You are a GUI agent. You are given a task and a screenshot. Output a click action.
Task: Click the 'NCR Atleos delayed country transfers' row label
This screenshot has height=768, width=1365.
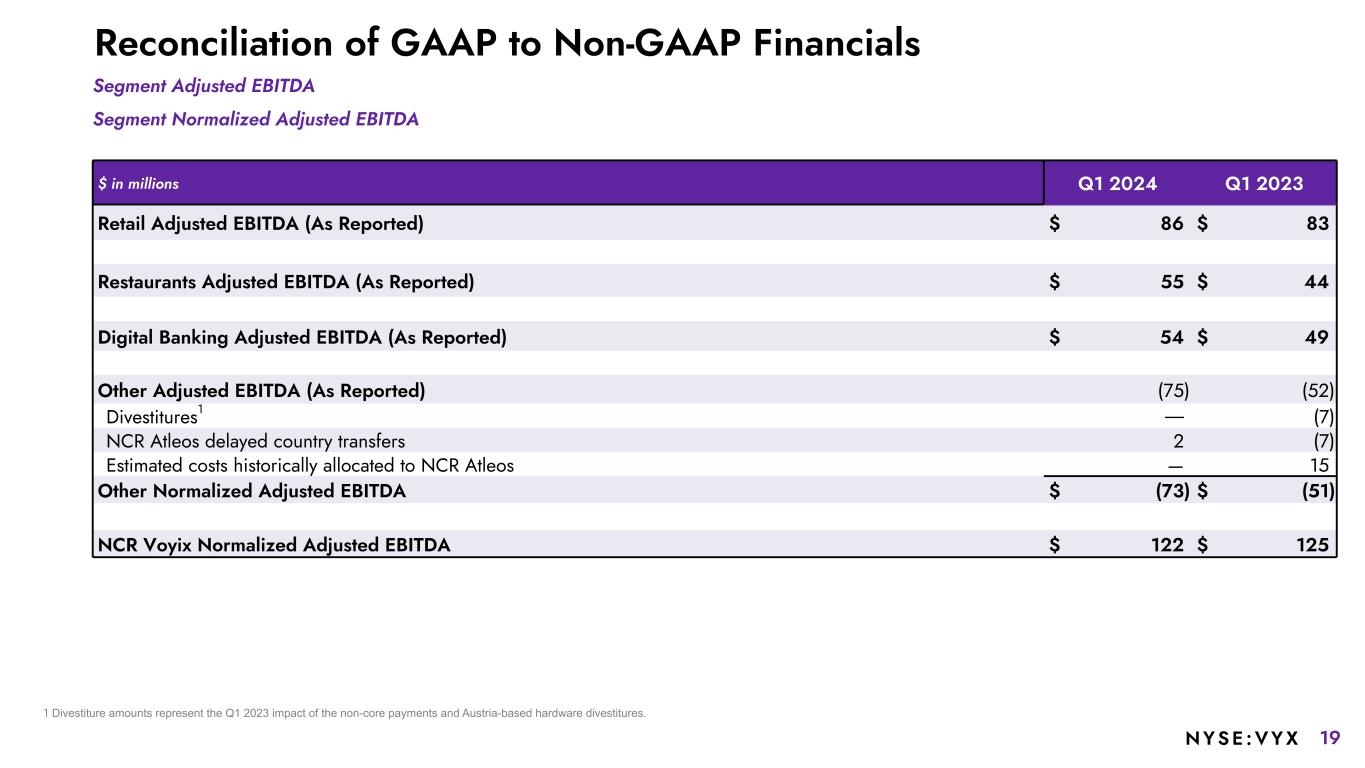tap(255, 441)
